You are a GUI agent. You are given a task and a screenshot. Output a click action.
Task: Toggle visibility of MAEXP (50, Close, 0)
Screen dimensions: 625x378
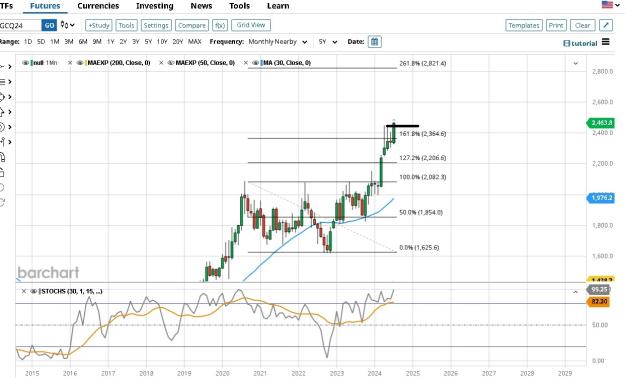171,63
